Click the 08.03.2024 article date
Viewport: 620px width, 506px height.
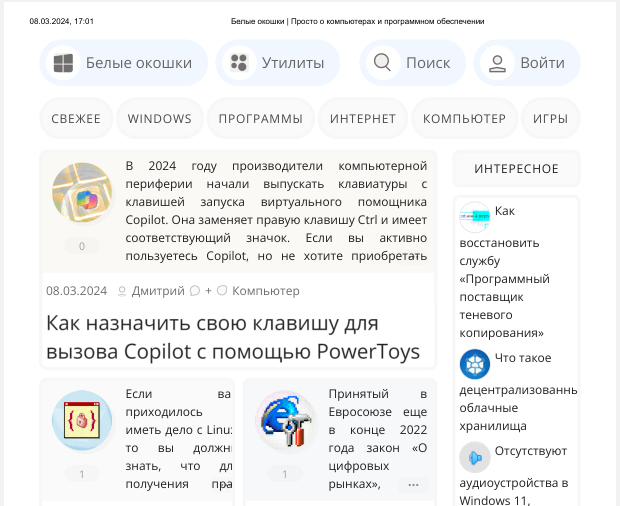point(76,291)
